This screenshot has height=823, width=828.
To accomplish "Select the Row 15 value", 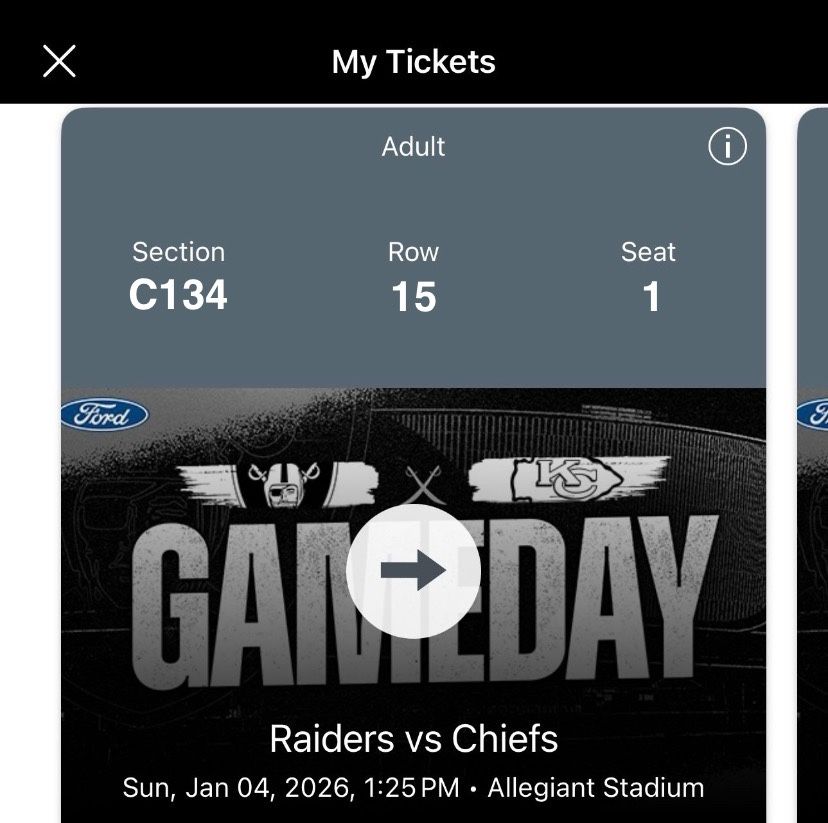I will (413, 297).
